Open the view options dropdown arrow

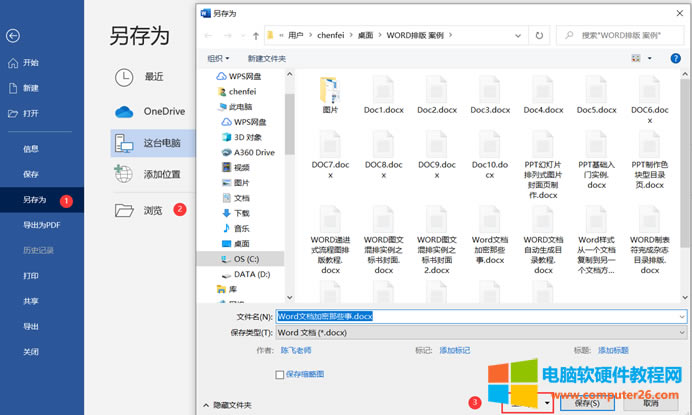651,58
